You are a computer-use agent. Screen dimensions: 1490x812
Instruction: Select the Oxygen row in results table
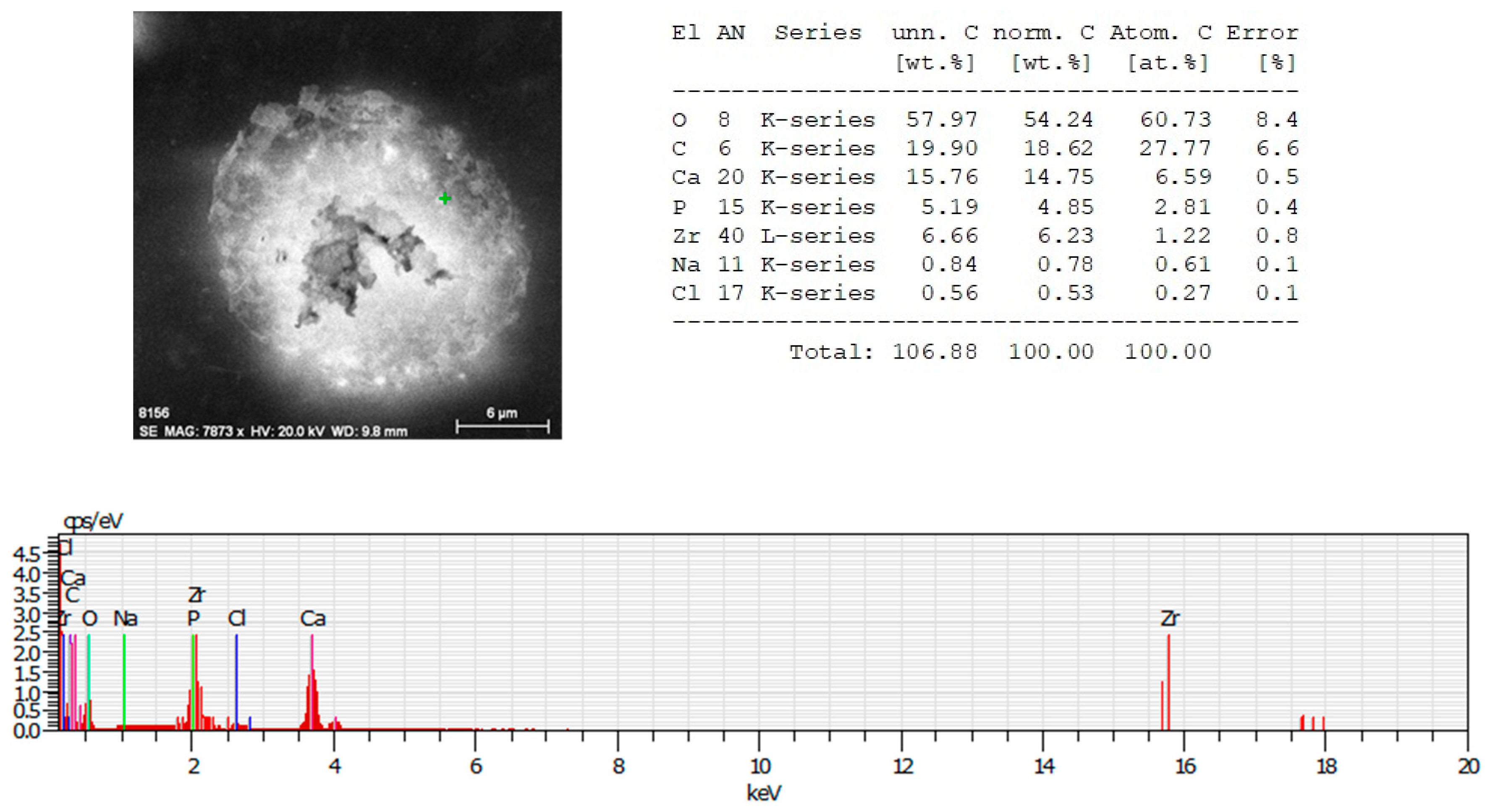[x=983, y=120]
